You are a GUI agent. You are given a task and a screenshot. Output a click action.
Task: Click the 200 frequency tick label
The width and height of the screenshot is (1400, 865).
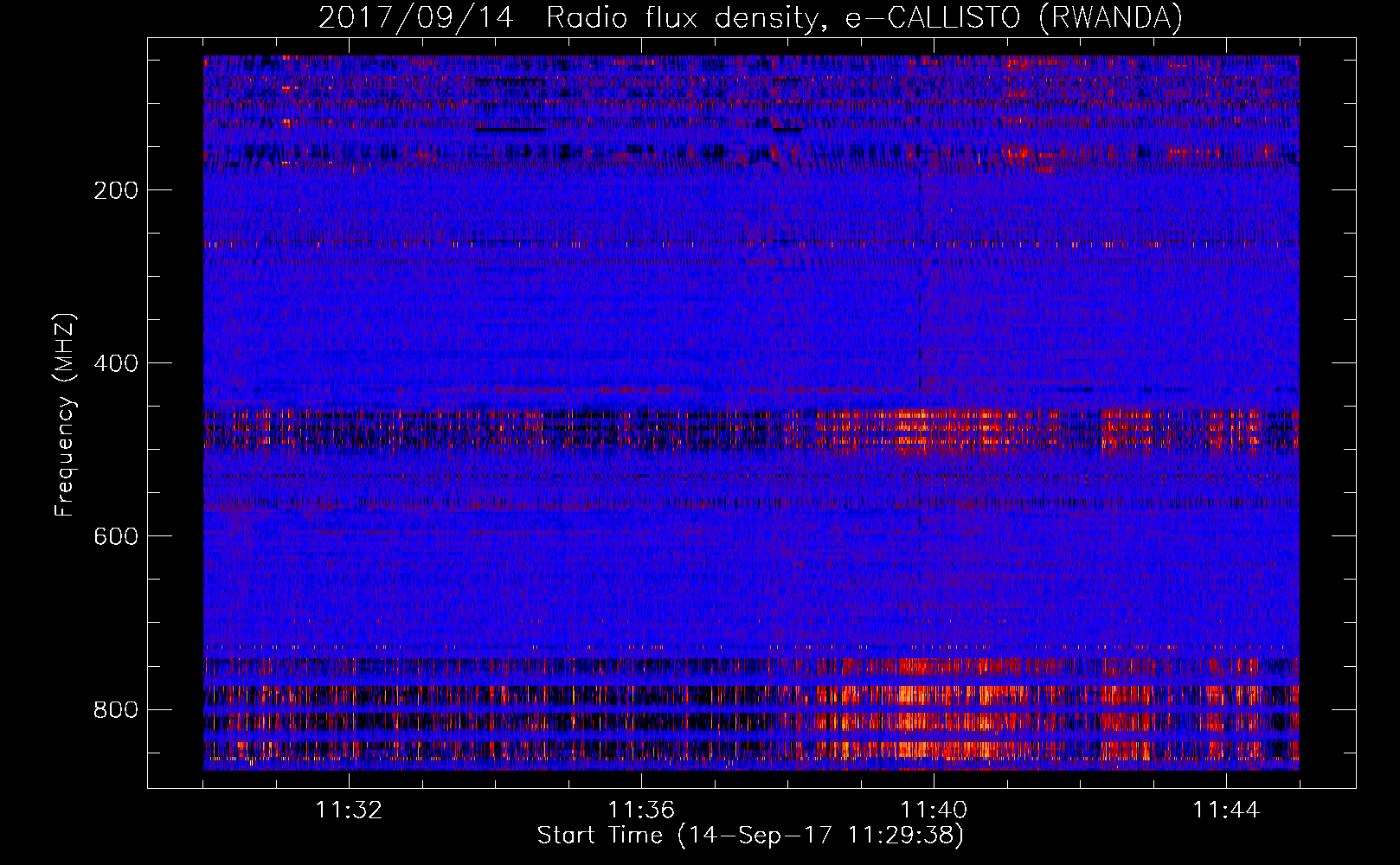pos(115,190)
